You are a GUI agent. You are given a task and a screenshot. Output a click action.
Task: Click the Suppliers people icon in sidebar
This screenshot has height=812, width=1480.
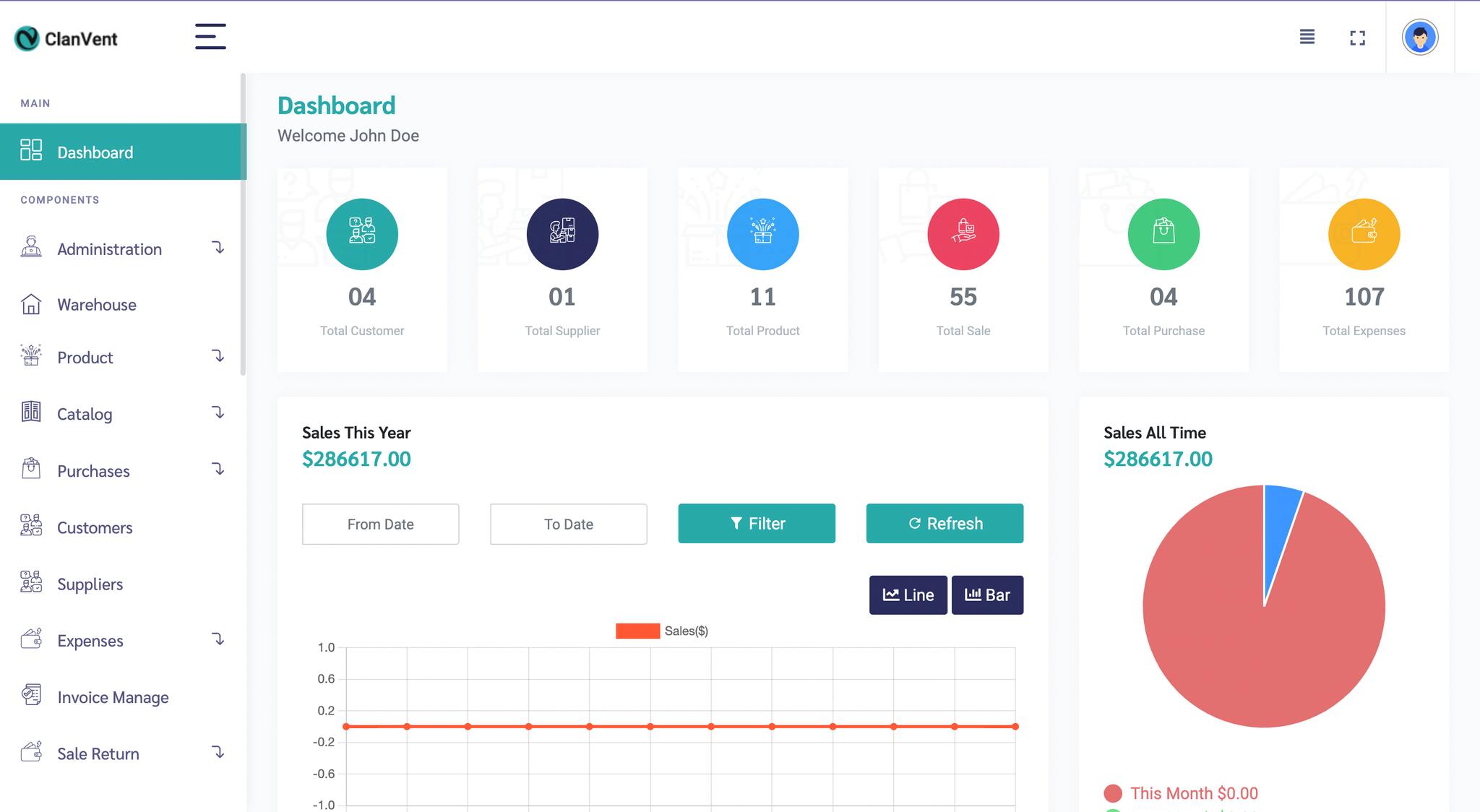(x=31, y=582)
